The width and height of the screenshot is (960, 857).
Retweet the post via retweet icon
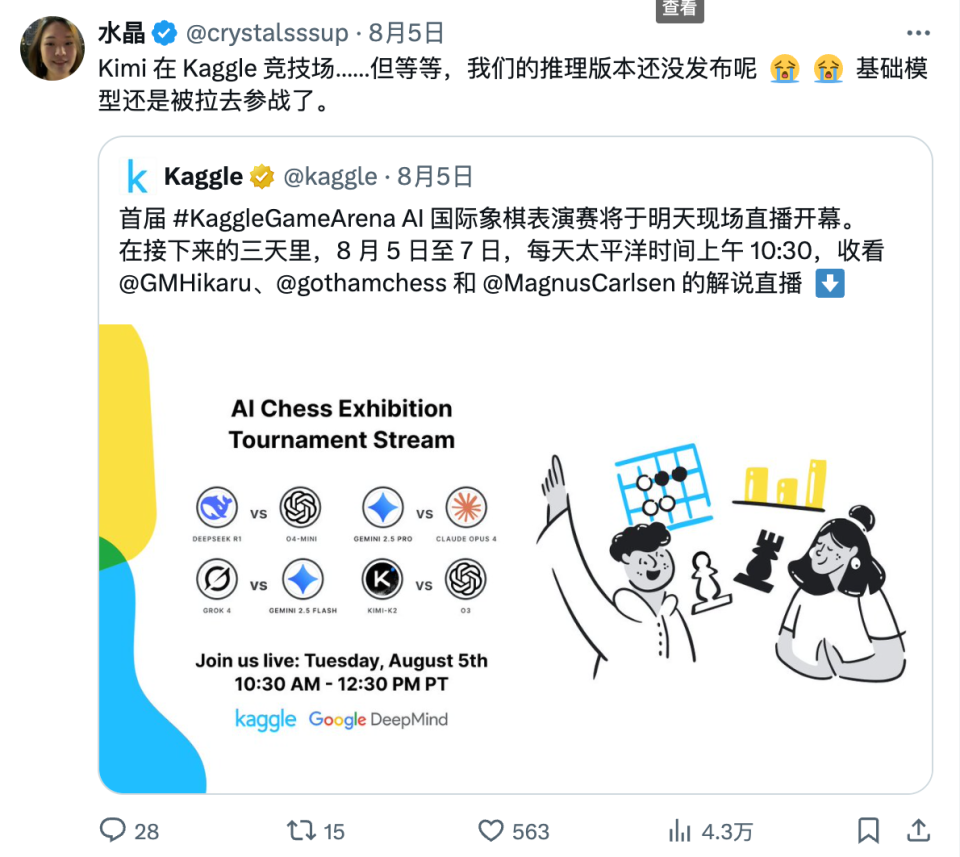click(x=301, y=831)
